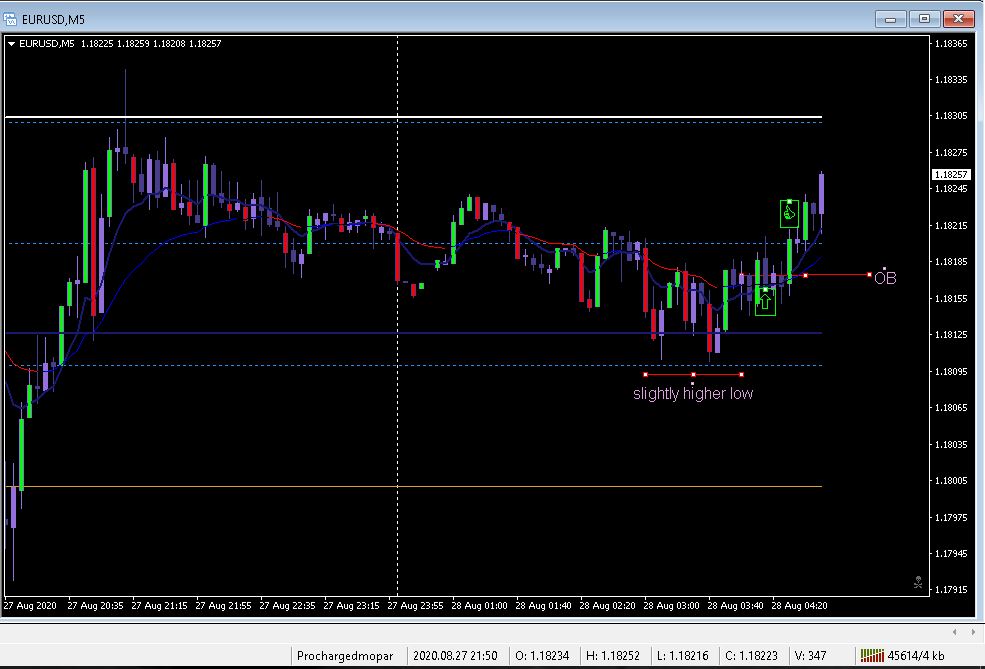Click the EURUSD,M5 window title text

point(53,19)
